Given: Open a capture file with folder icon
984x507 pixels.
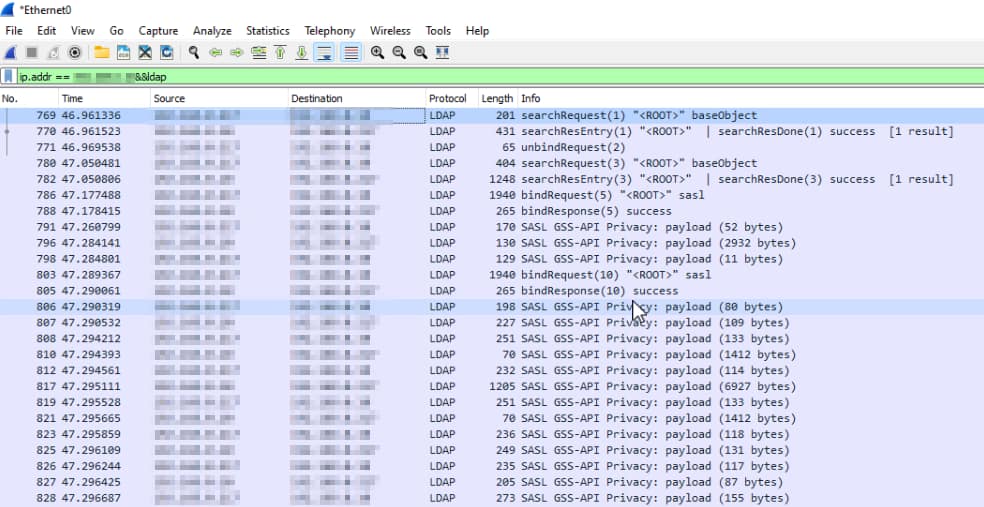Looking at the screenshot, I should tap(102, 53).
